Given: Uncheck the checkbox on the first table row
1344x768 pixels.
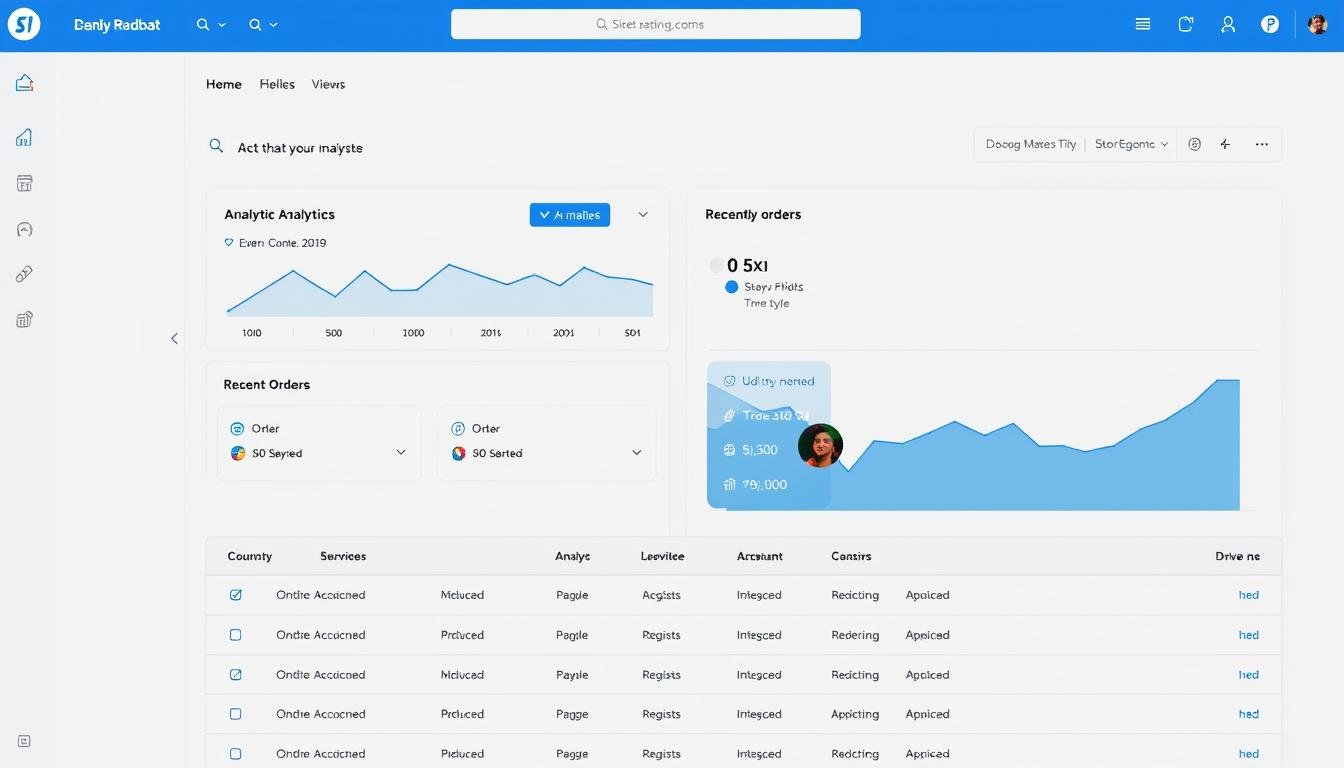Looking at the screenshot, I should (236, 594).
